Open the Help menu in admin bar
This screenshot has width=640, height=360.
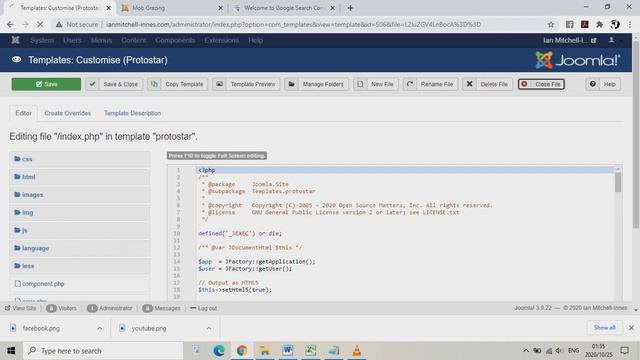pyautogui.click(x=256, y=40)
